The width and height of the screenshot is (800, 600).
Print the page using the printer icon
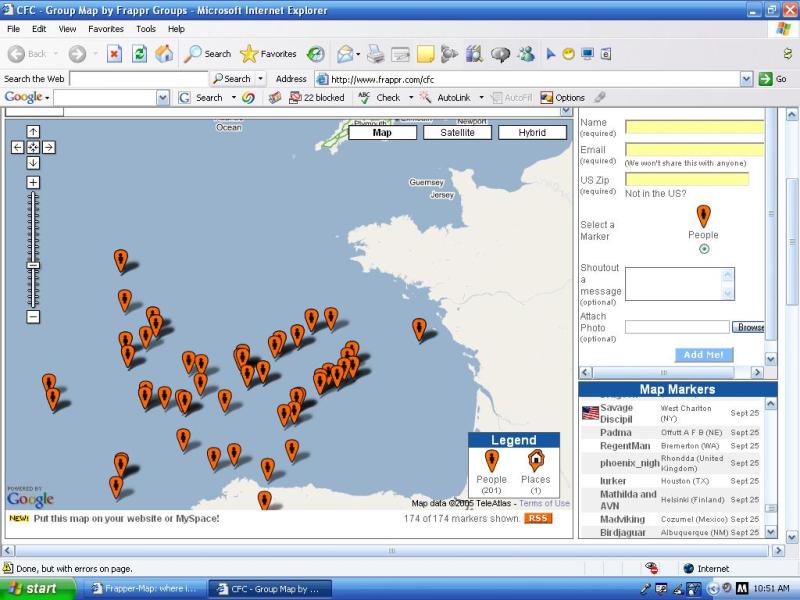tap(376, 54)
